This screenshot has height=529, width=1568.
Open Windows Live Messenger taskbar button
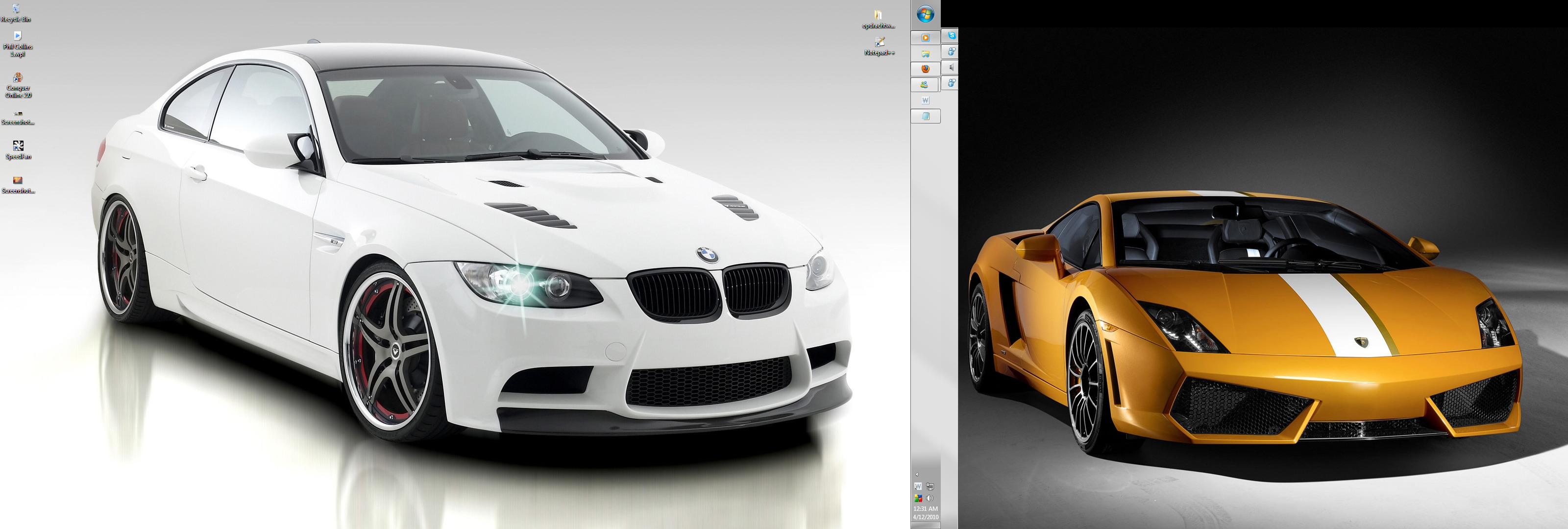[925, 85]
